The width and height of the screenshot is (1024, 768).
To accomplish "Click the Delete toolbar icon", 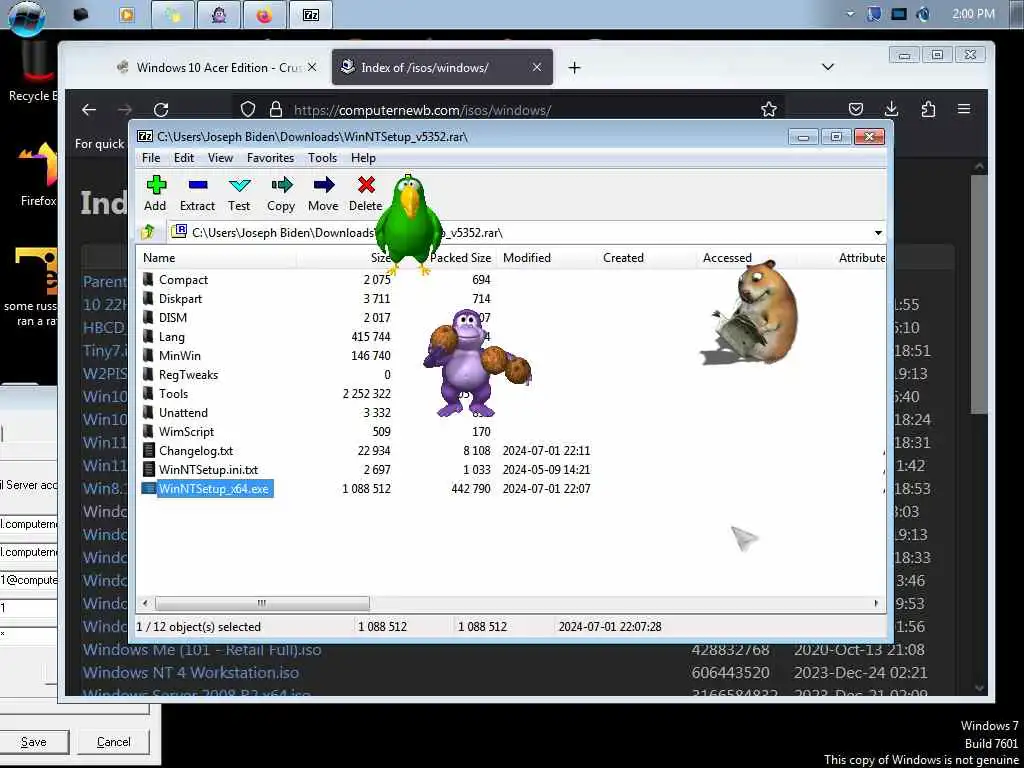I will 366,193.
